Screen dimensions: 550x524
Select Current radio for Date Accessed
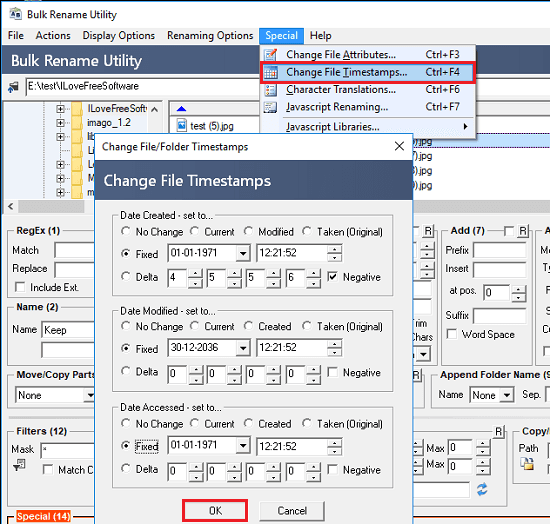pyautogui.click(x=194, y=423)
